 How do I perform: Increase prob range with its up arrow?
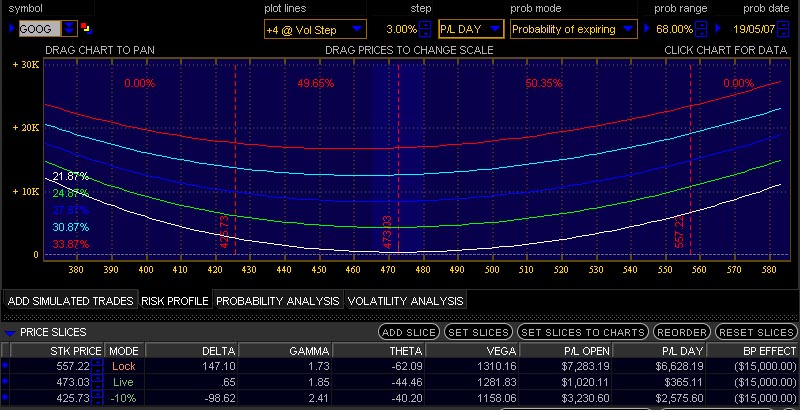pyautogui.click(x=702, y=24)
